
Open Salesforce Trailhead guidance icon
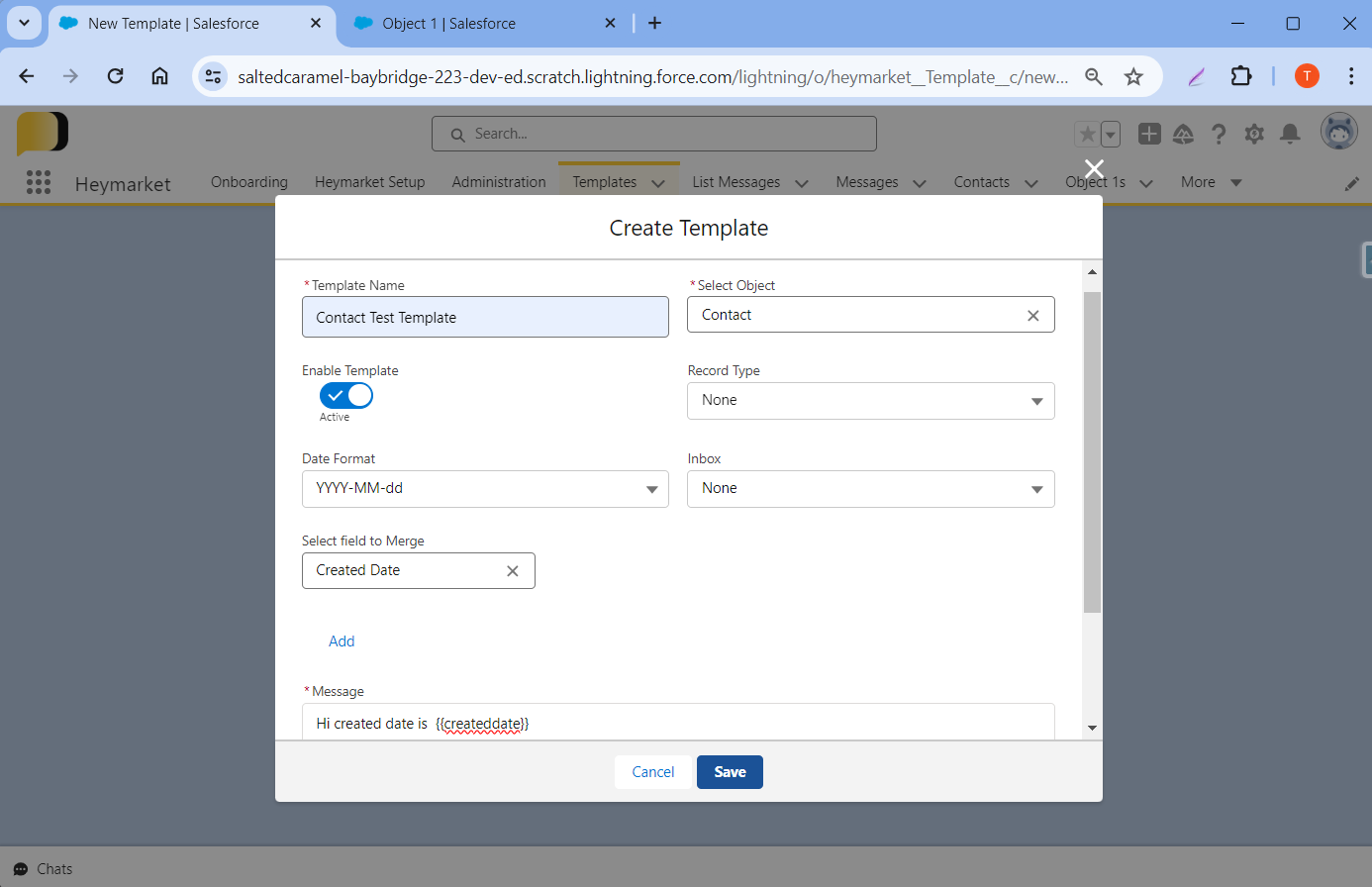[x=1184, y=134]
